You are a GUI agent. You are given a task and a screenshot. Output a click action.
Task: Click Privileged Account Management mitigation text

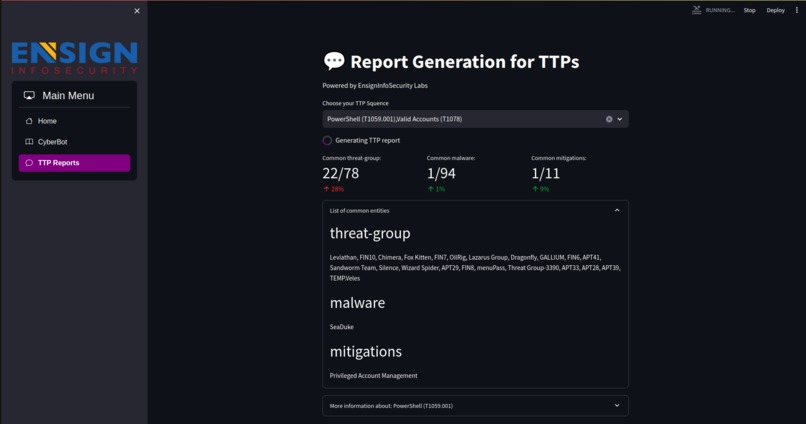click(x=373, y=376)
